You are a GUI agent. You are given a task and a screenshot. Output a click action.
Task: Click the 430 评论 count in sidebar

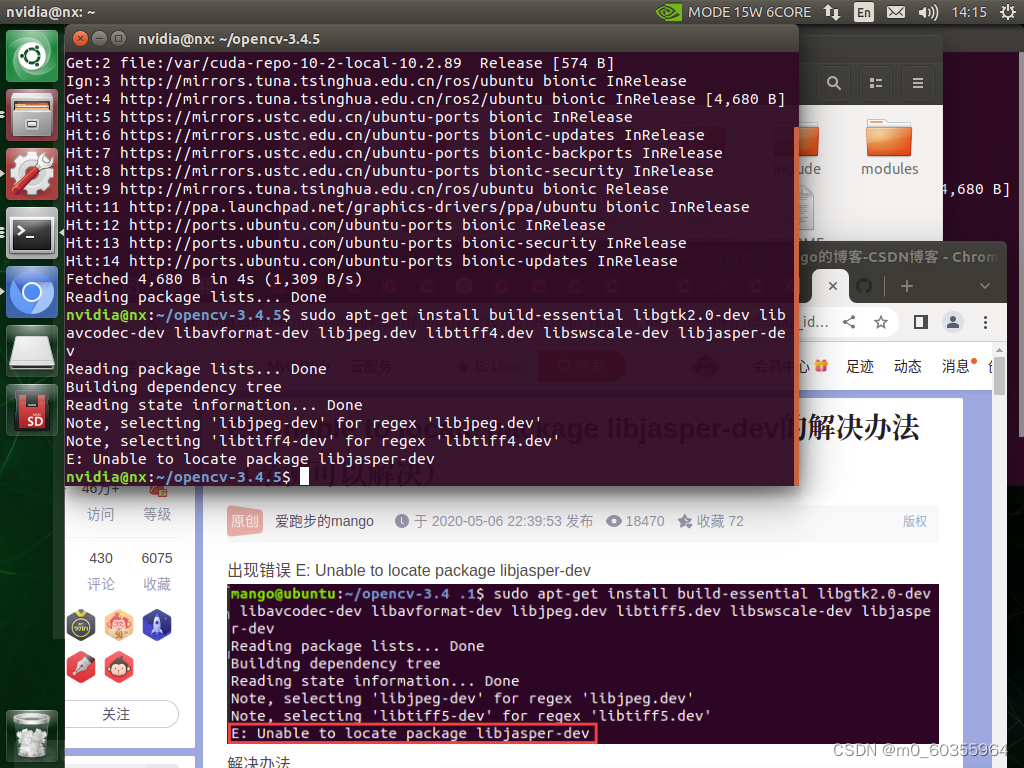pyautogui.click(x=101, y=571)
